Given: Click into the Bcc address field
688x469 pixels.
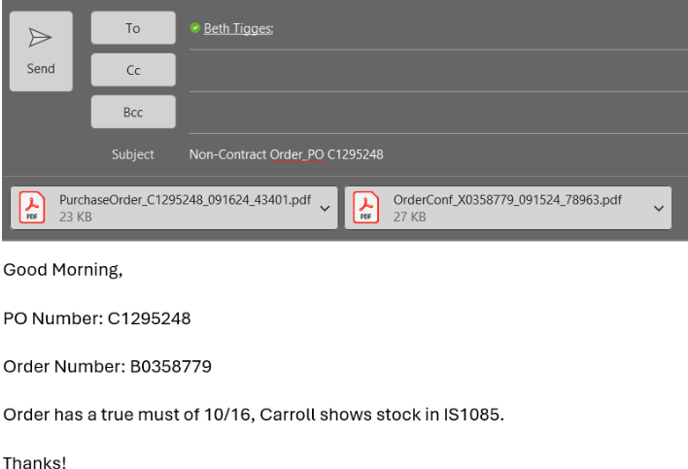Looking at the screenshot, I should pyautogui.click(x=438, y=112).
